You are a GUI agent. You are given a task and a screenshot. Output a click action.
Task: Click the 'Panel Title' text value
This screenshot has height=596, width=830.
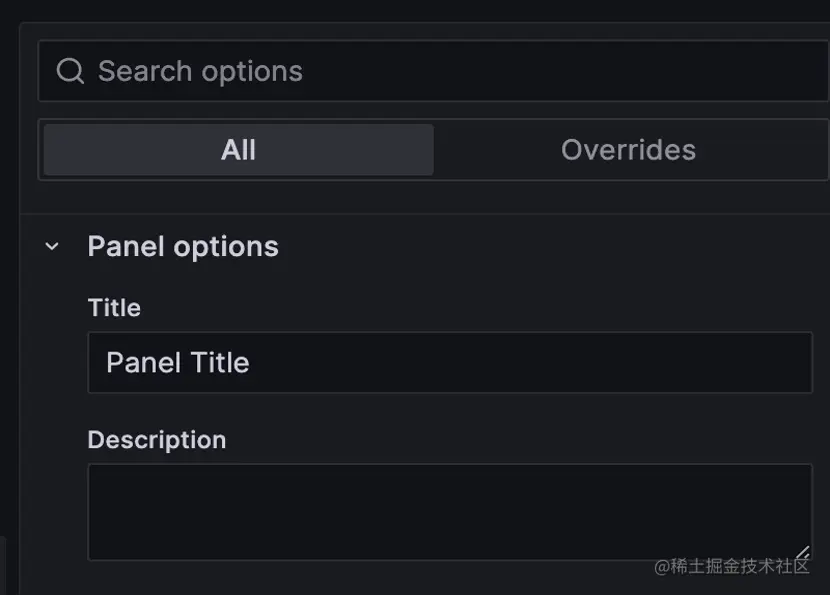(x=177, y=362)
